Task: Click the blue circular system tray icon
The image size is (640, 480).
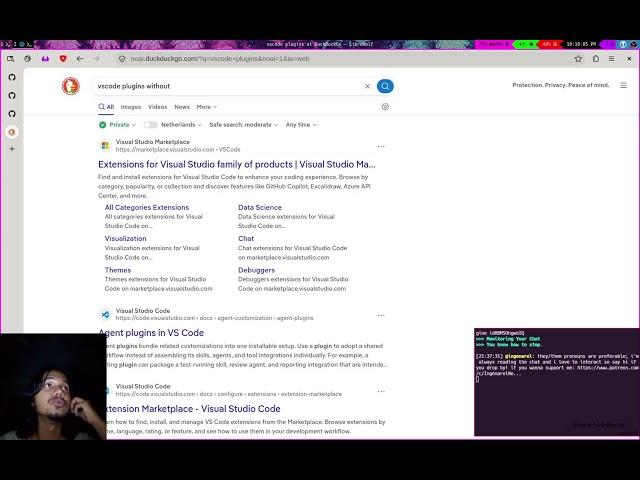Action: click(x=623, y=44)
